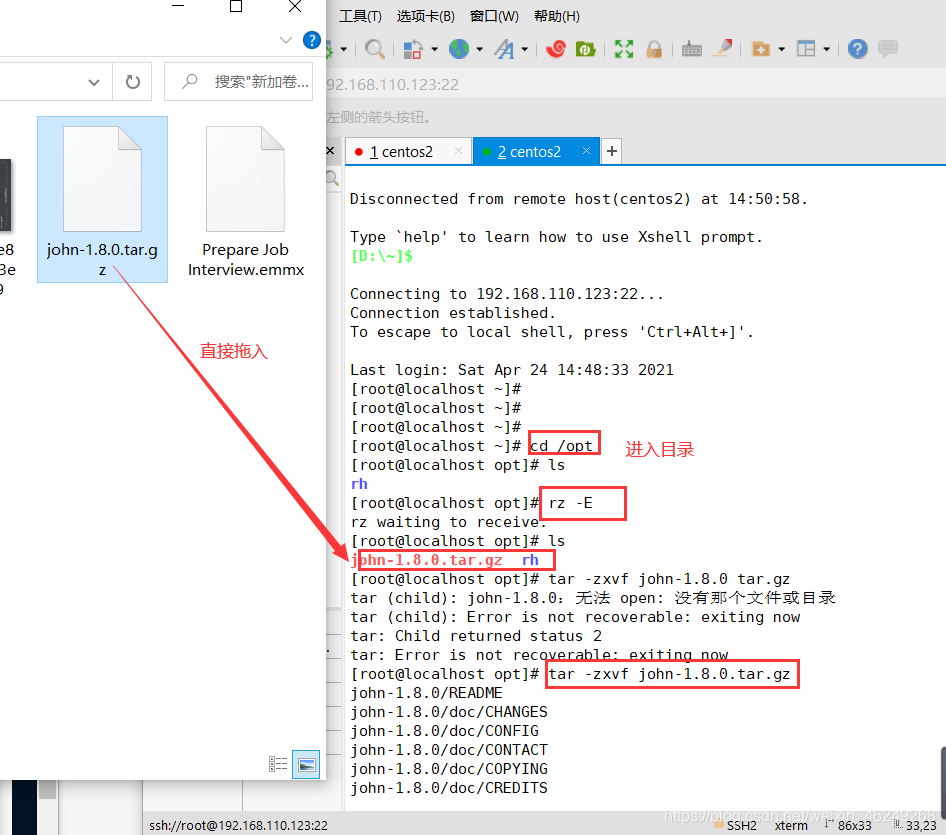The image size is (946, 835).
Task: Click the Explorer search box '搜索"新加卷...'
Action: click(238, 81)
